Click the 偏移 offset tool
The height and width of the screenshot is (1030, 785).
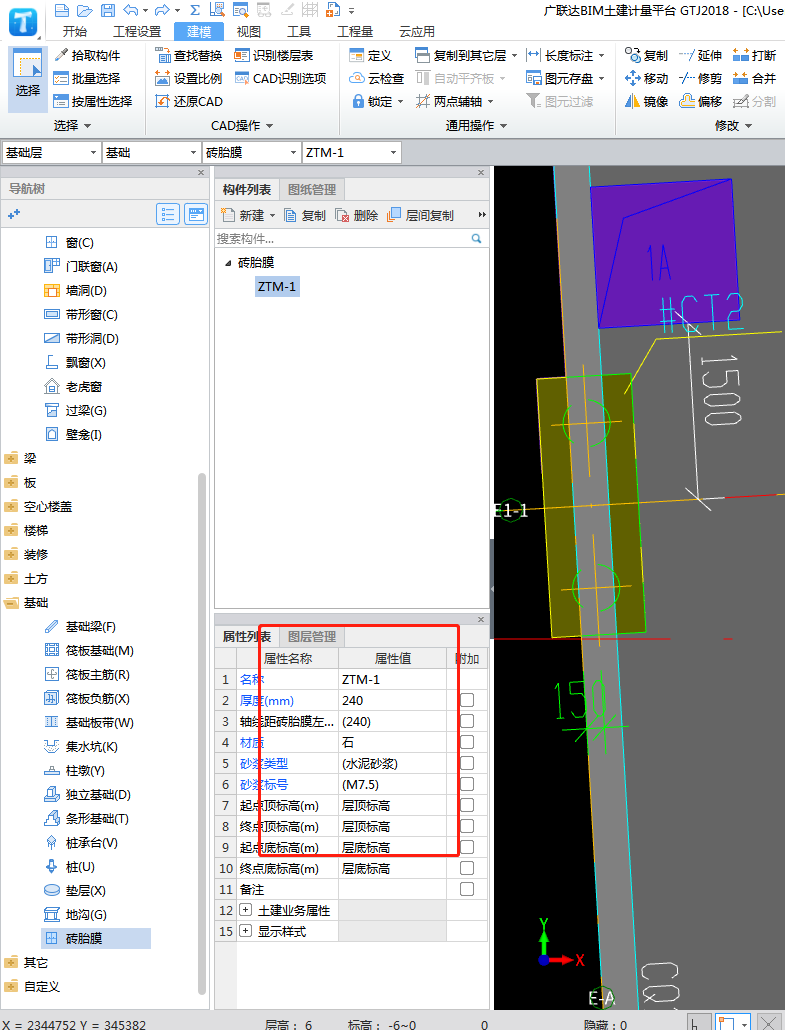700,101
